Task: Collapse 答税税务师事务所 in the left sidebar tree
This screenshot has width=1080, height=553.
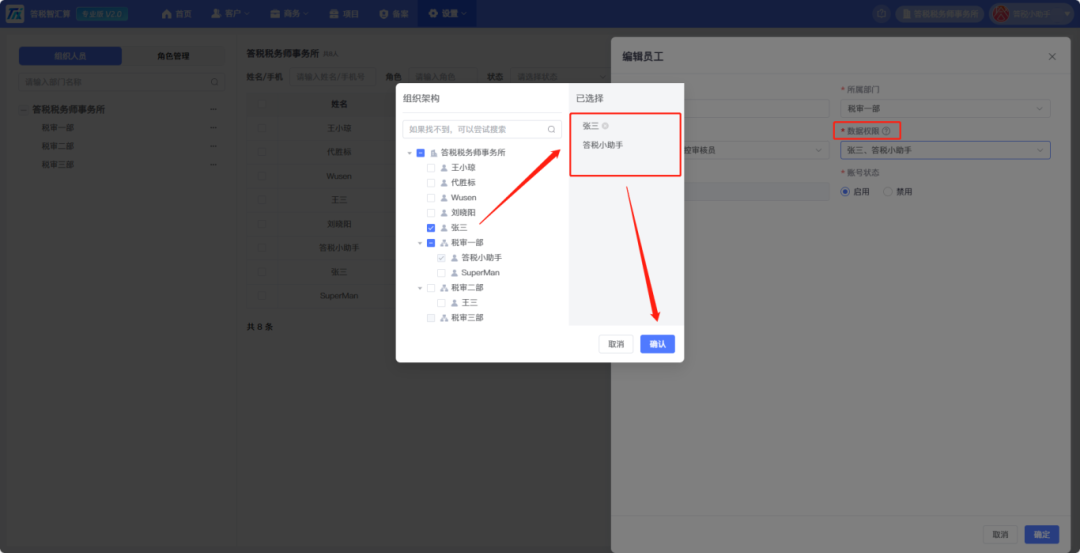Action: [23, 109]
